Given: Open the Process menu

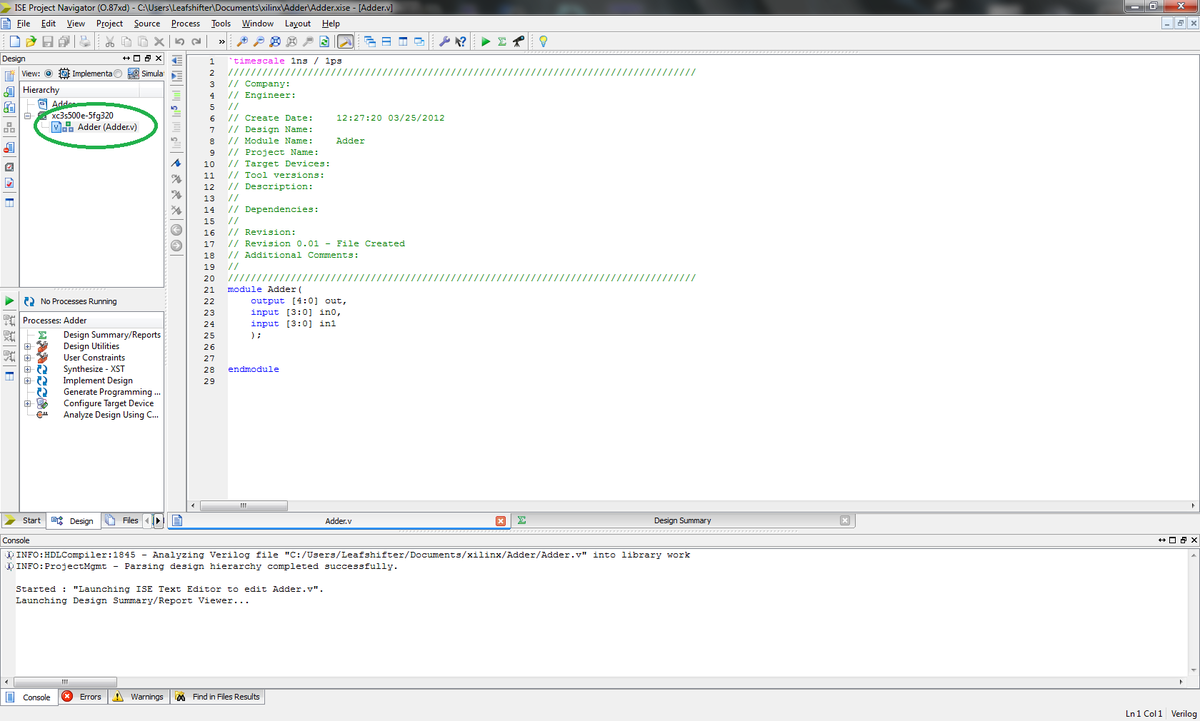Looking at the screenshot, I should [x=185, y=23].
